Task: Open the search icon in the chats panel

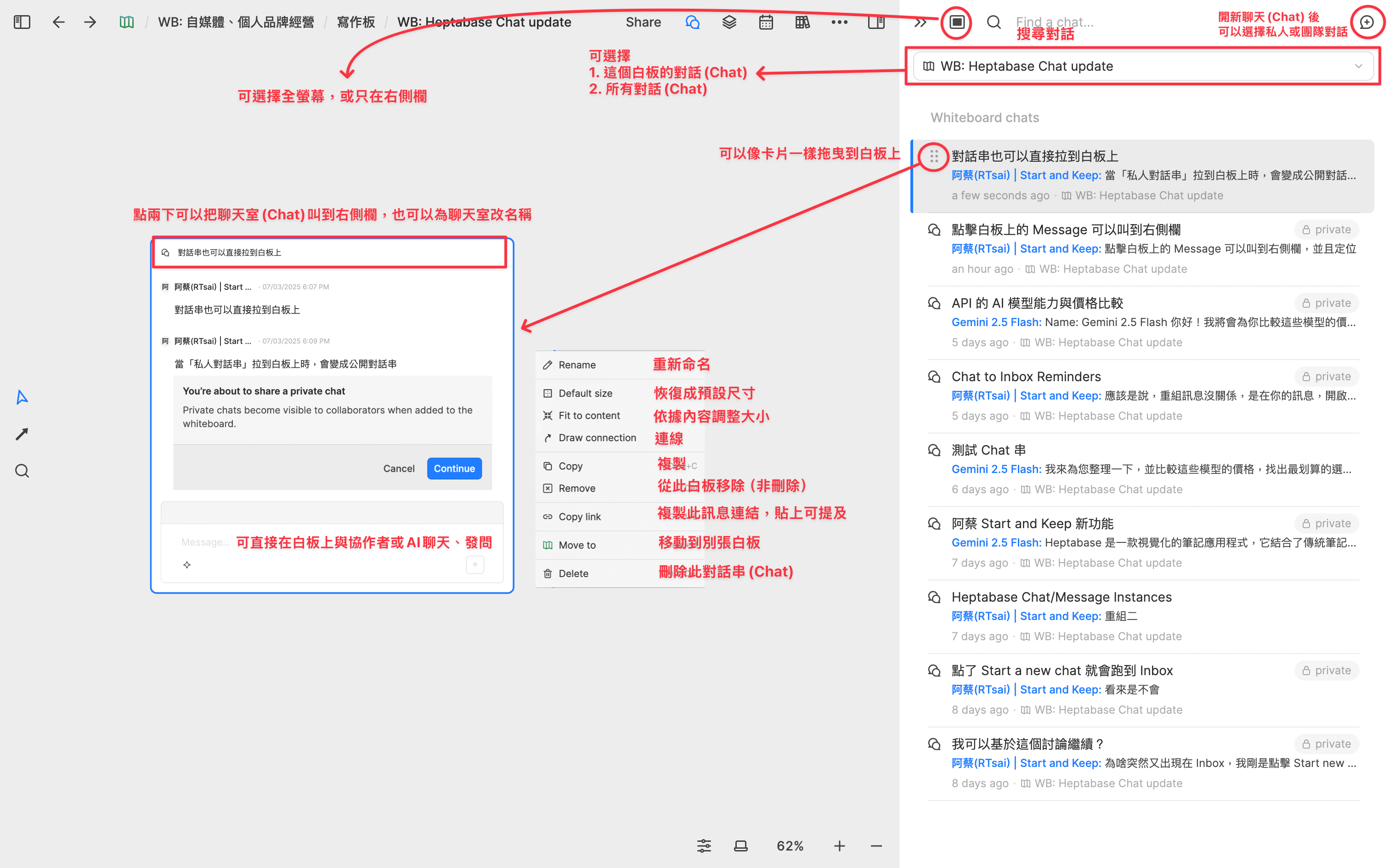Action: 994,22
